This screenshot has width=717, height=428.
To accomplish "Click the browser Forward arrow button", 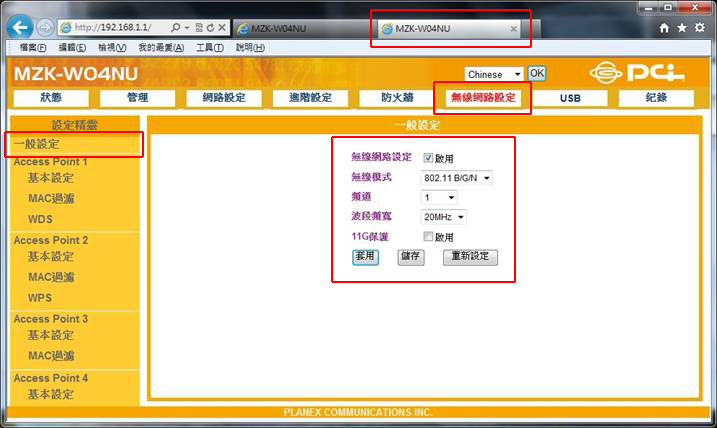I will tap(45, 28).
